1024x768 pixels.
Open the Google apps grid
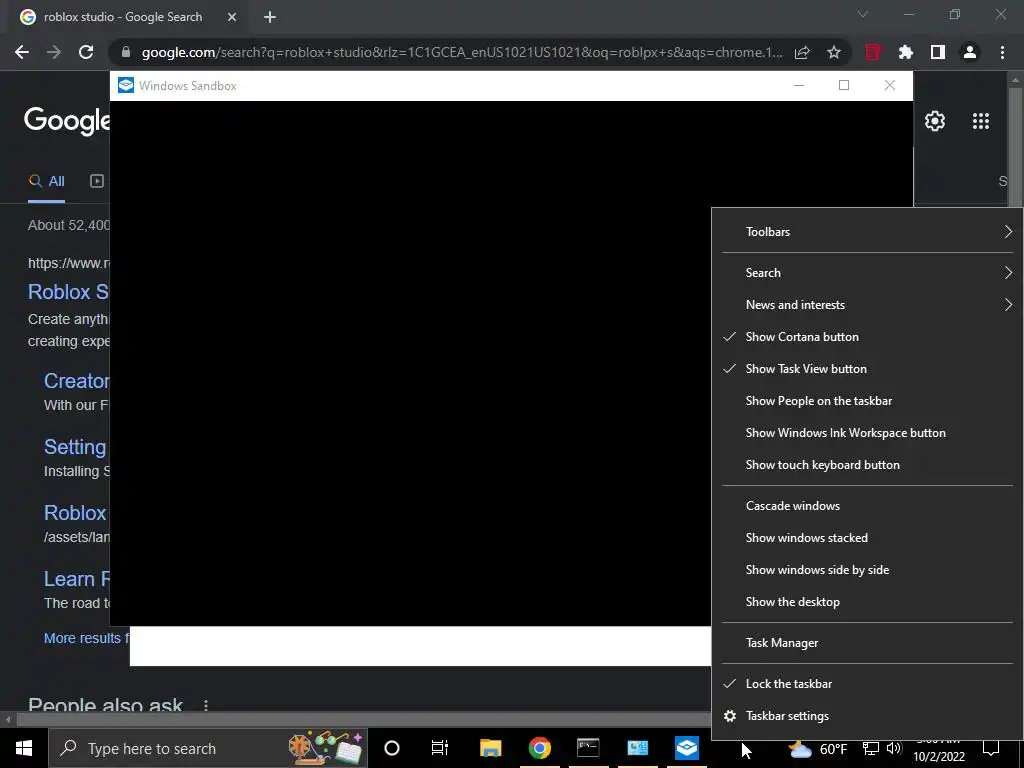(x=981, y=121)
